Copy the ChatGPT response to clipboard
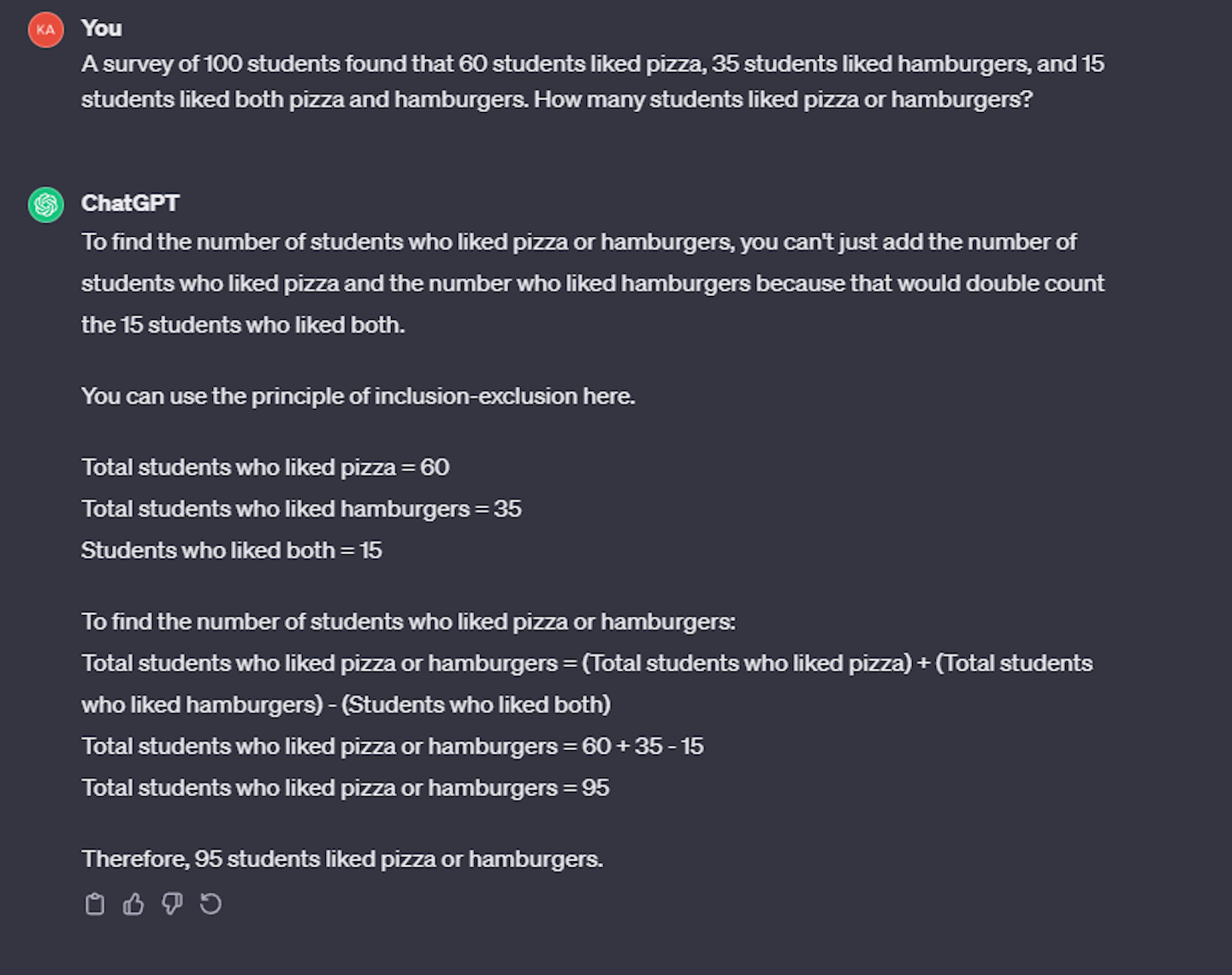1232x975 pixels. [x=94, y=904]
